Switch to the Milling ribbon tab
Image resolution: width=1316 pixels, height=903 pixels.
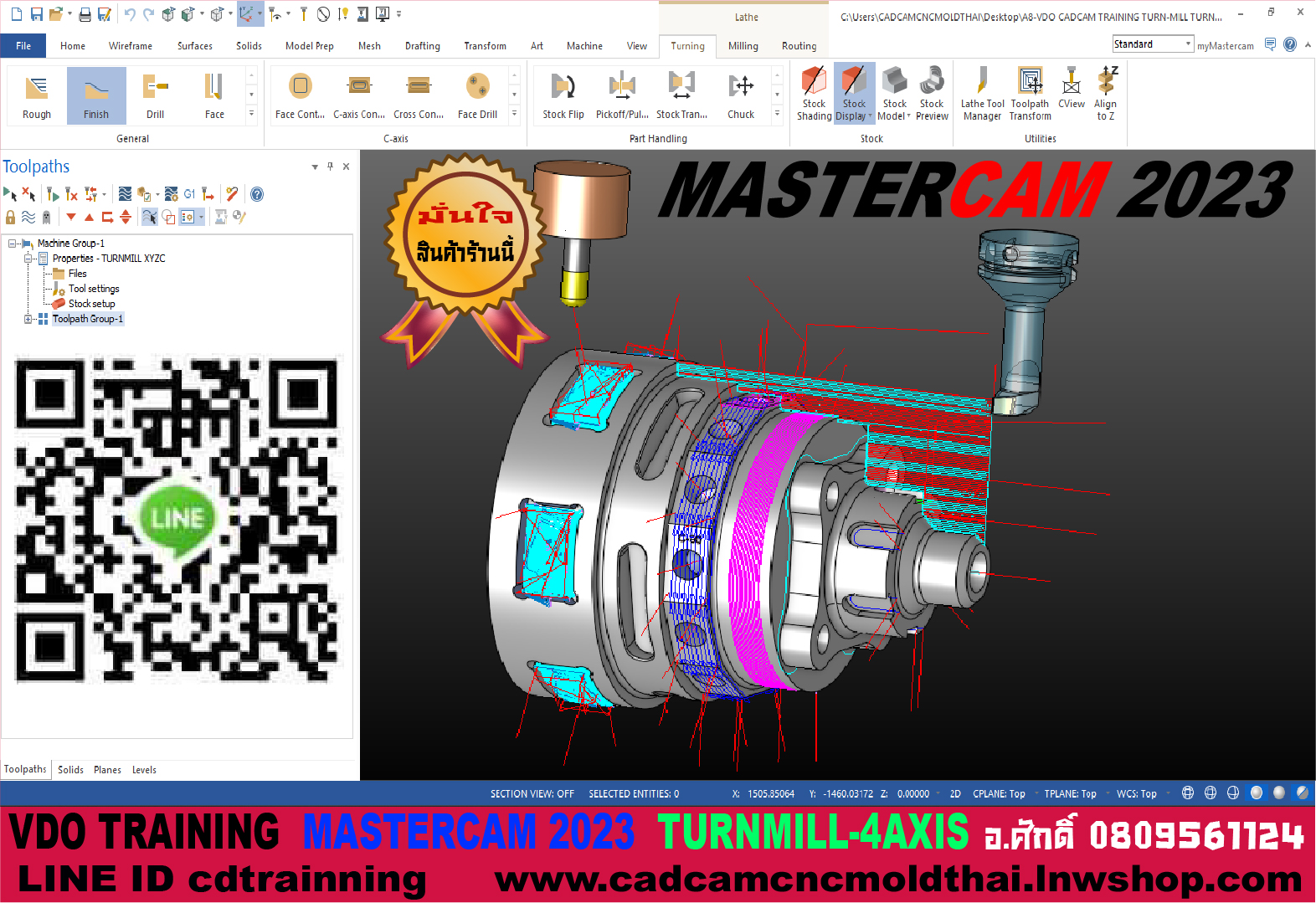pos(743,46)
